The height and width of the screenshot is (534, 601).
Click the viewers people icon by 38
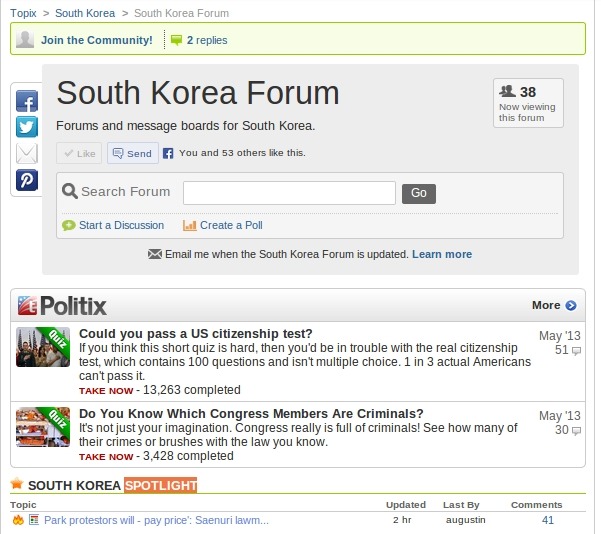pos(507,91)
